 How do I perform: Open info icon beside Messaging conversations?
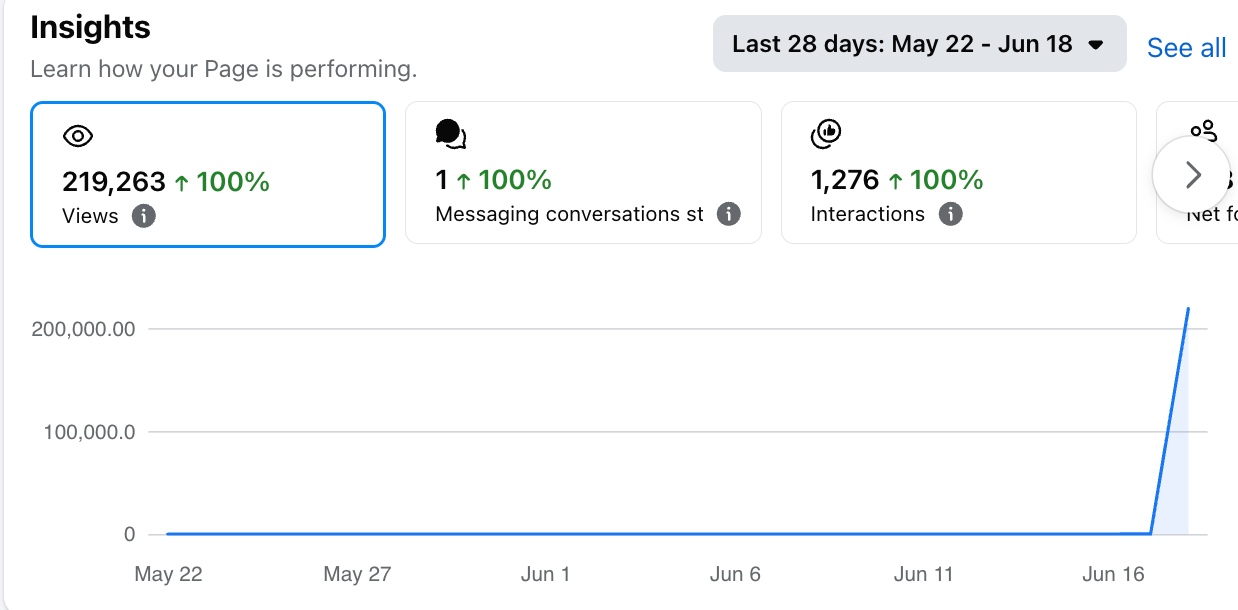click(x=729, y=214)
